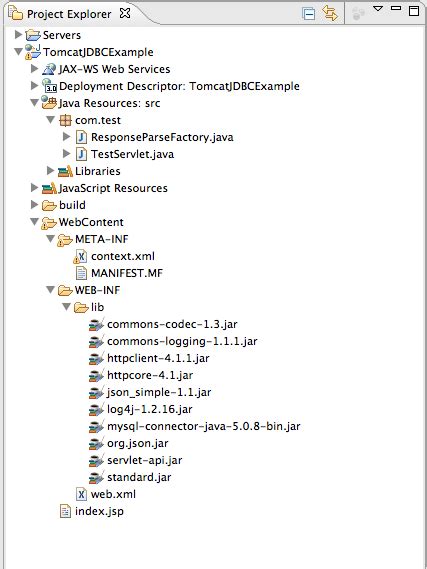Minimize the Project Explorer view
This screenshot has width=427, height=569.
tap(396, 8)
